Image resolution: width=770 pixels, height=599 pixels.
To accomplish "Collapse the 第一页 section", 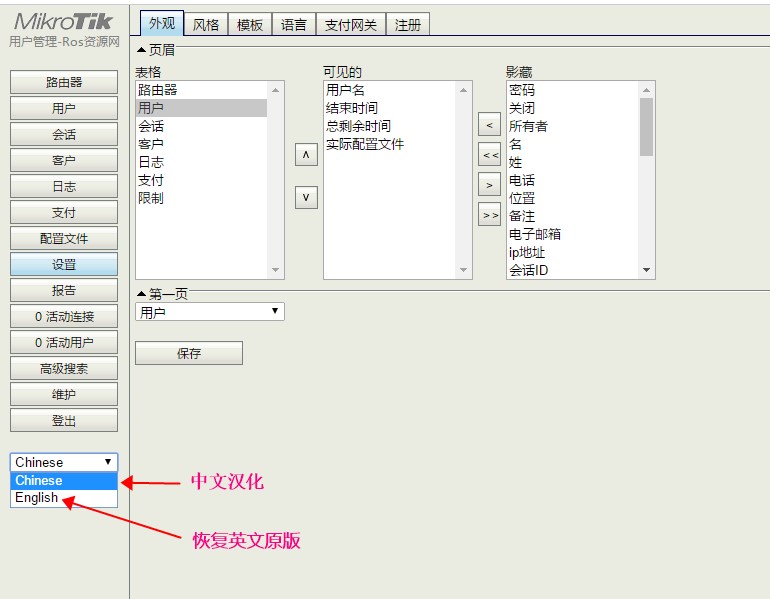I will [x=141, y=294].
